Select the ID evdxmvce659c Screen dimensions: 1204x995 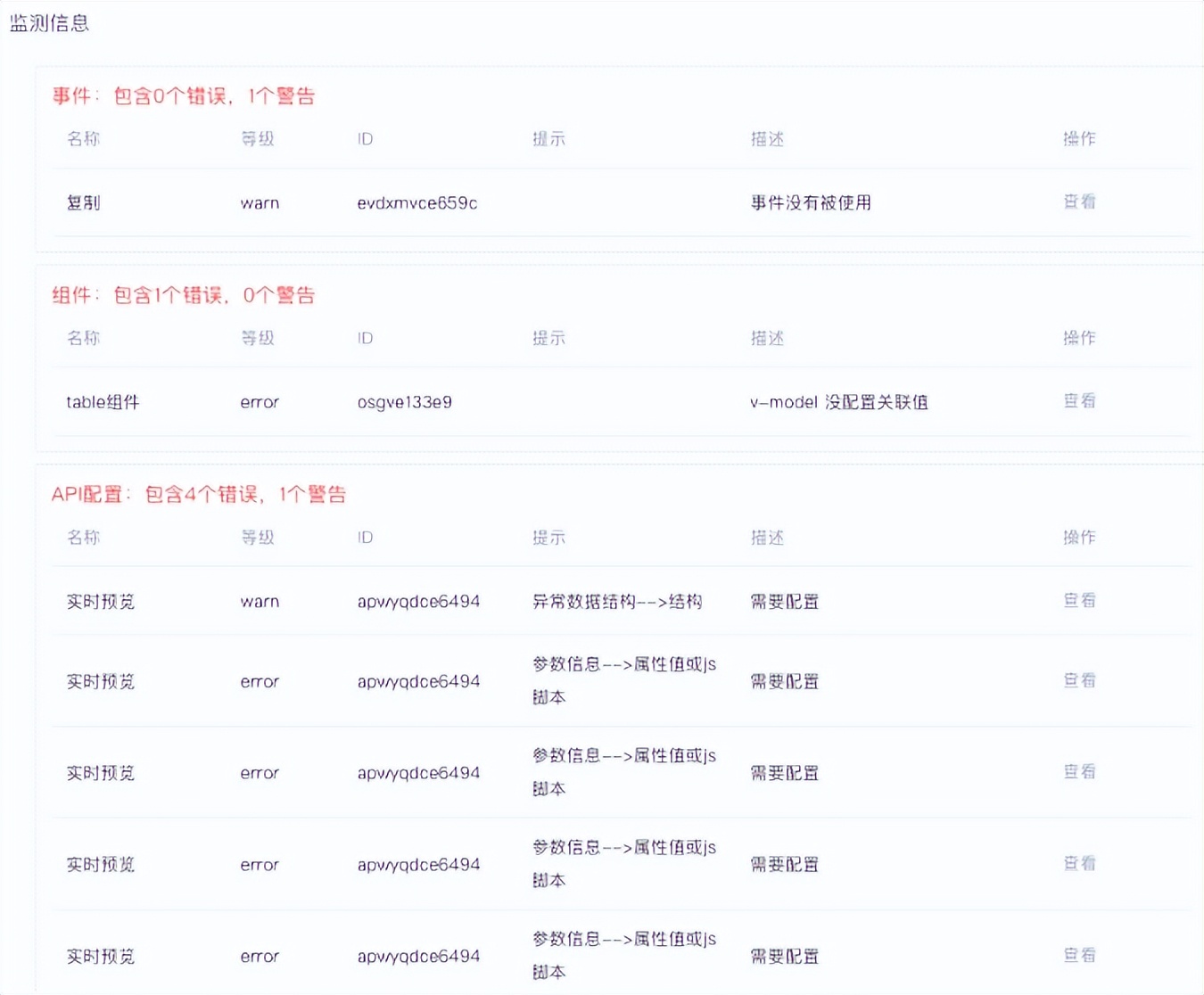point(417,203)
